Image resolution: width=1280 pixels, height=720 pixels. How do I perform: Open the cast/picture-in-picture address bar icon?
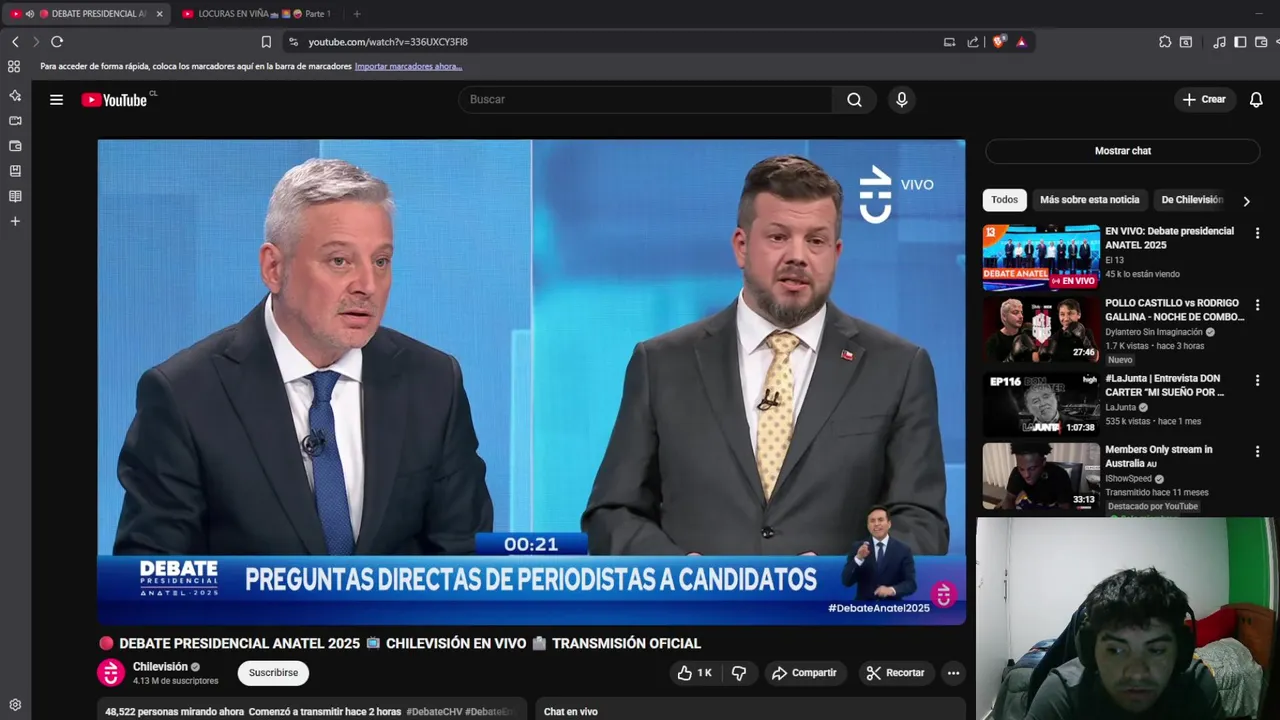(949, 42)
